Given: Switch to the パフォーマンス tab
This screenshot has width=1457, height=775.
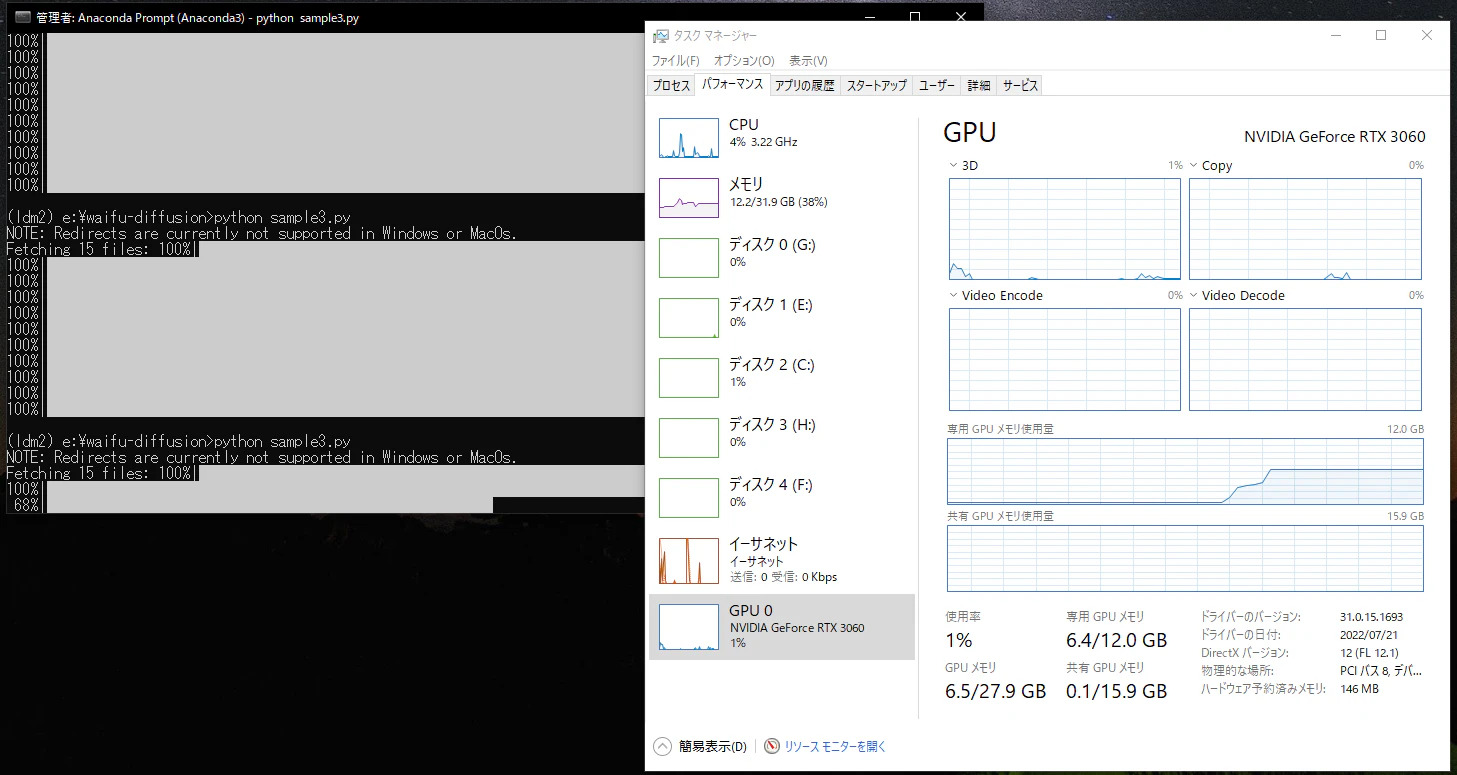Looking at the screenshot, I should 732,85.
